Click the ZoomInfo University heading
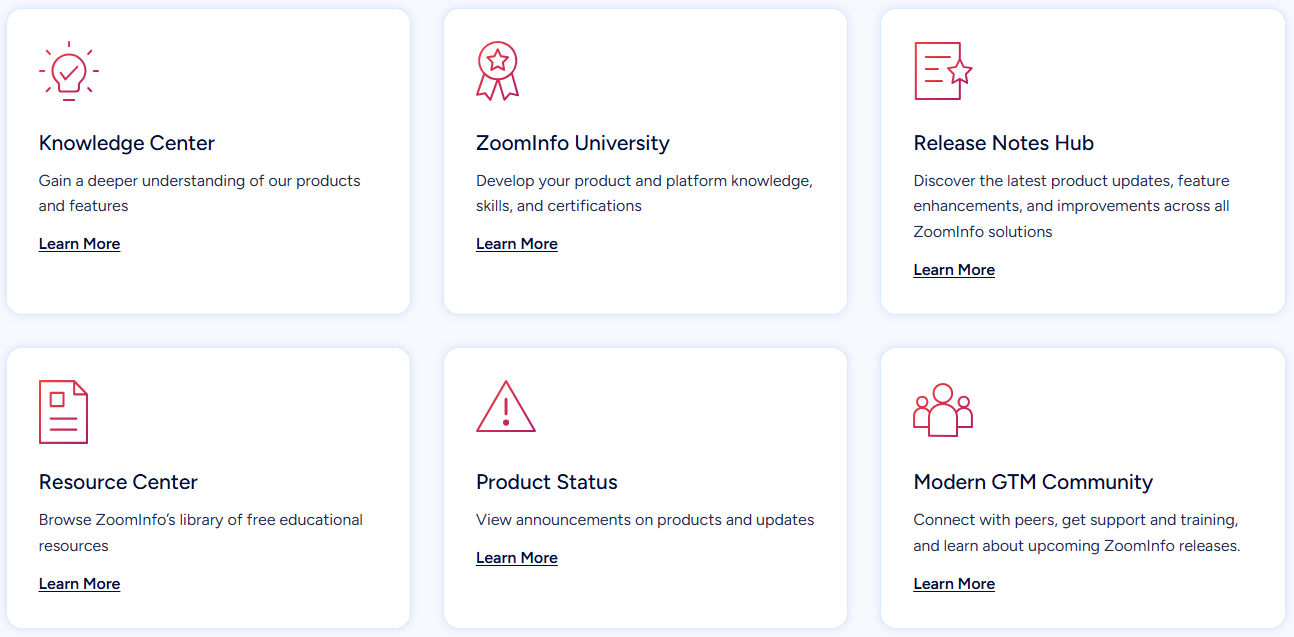Viewport: 1294px width, 637px height. [573, 143]
